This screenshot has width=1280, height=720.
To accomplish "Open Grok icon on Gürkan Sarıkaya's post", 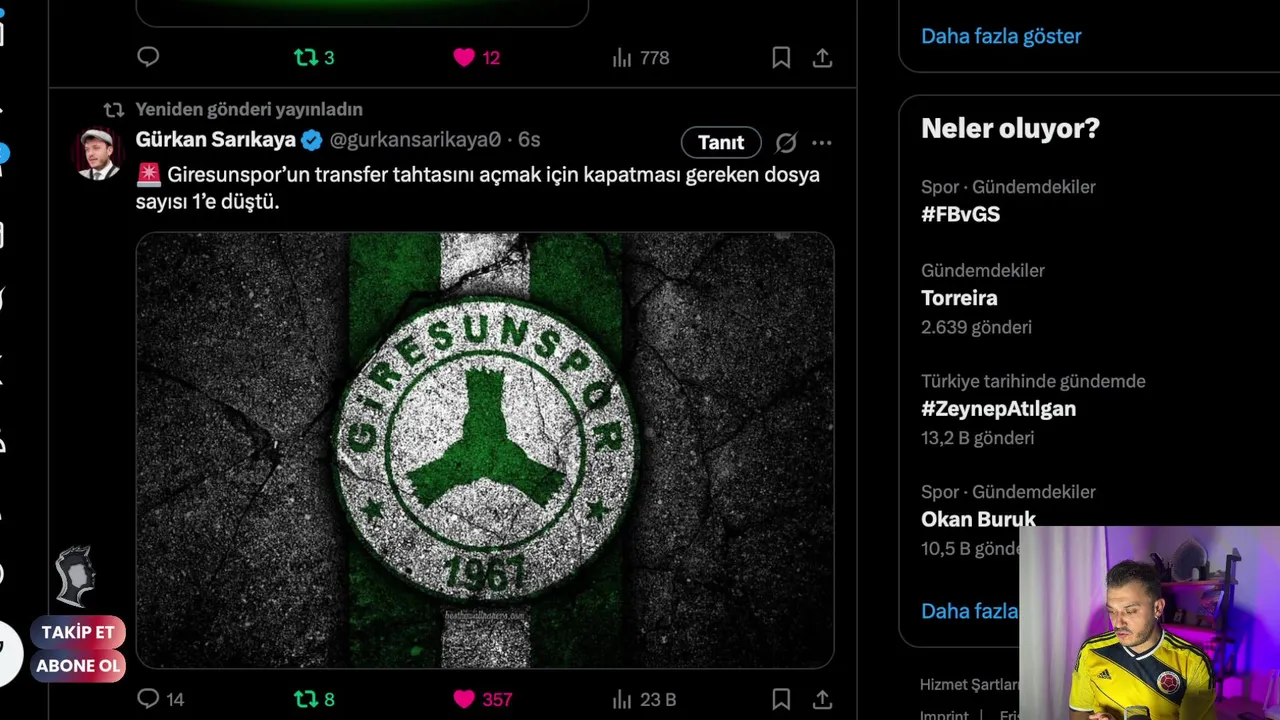I will (x=786, y=143).
